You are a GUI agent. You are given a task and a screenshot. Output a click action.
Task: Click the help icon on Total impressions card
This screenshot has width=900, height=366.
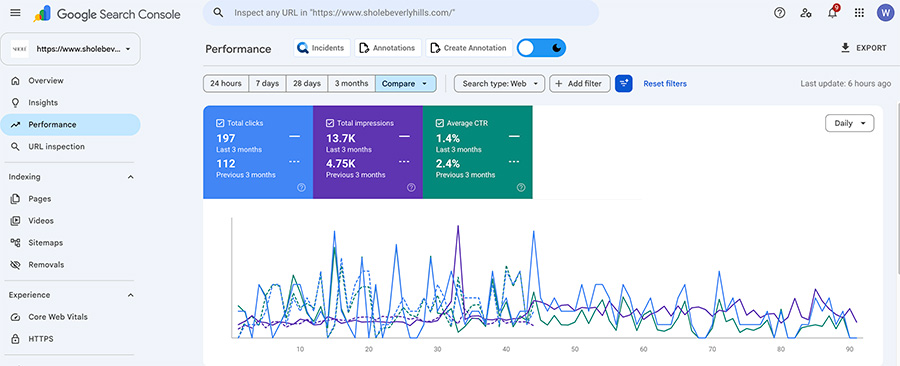click(x=411, y=188)
